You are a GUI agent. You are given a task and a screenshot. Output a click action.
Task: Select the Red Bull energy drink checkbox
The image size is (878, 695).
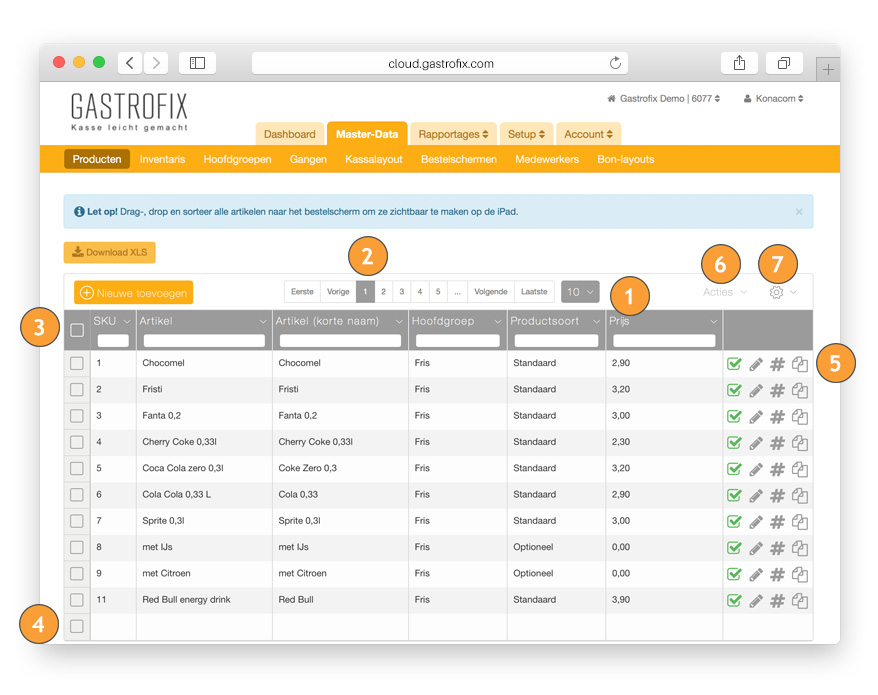(x=77, y=600)
